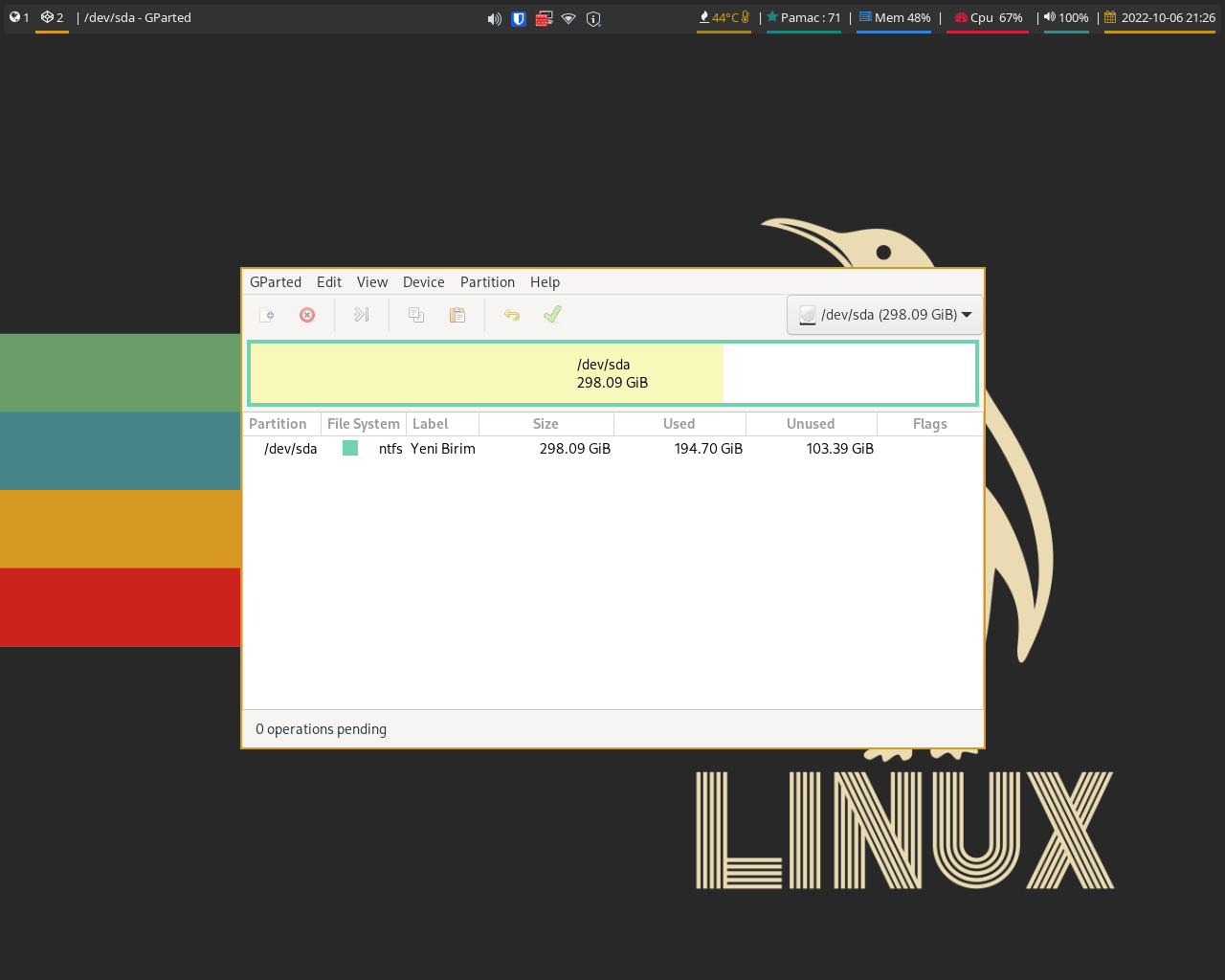Click the Pamac: 71 updates indicator

pyautogui.click(x=804, y=17)
